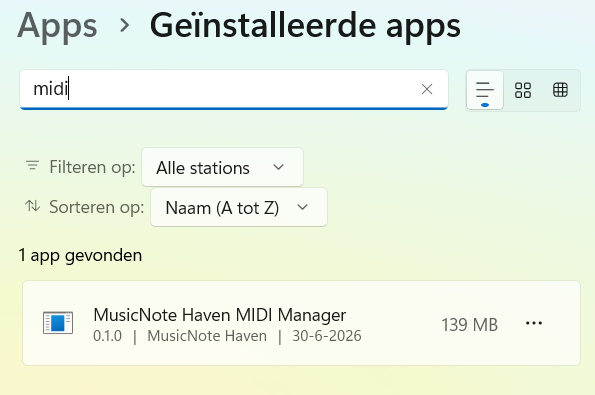Switch to table view layout
The image size is (595, 395).
click(x=560, y=90)
